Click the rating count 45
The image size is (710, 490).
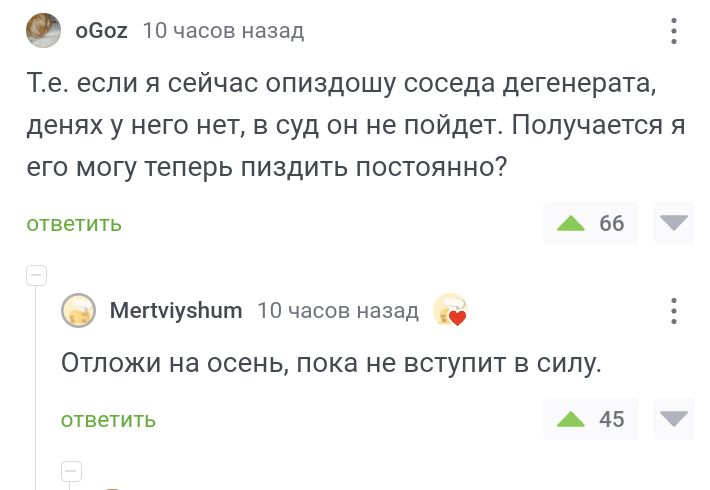[611, 419]
